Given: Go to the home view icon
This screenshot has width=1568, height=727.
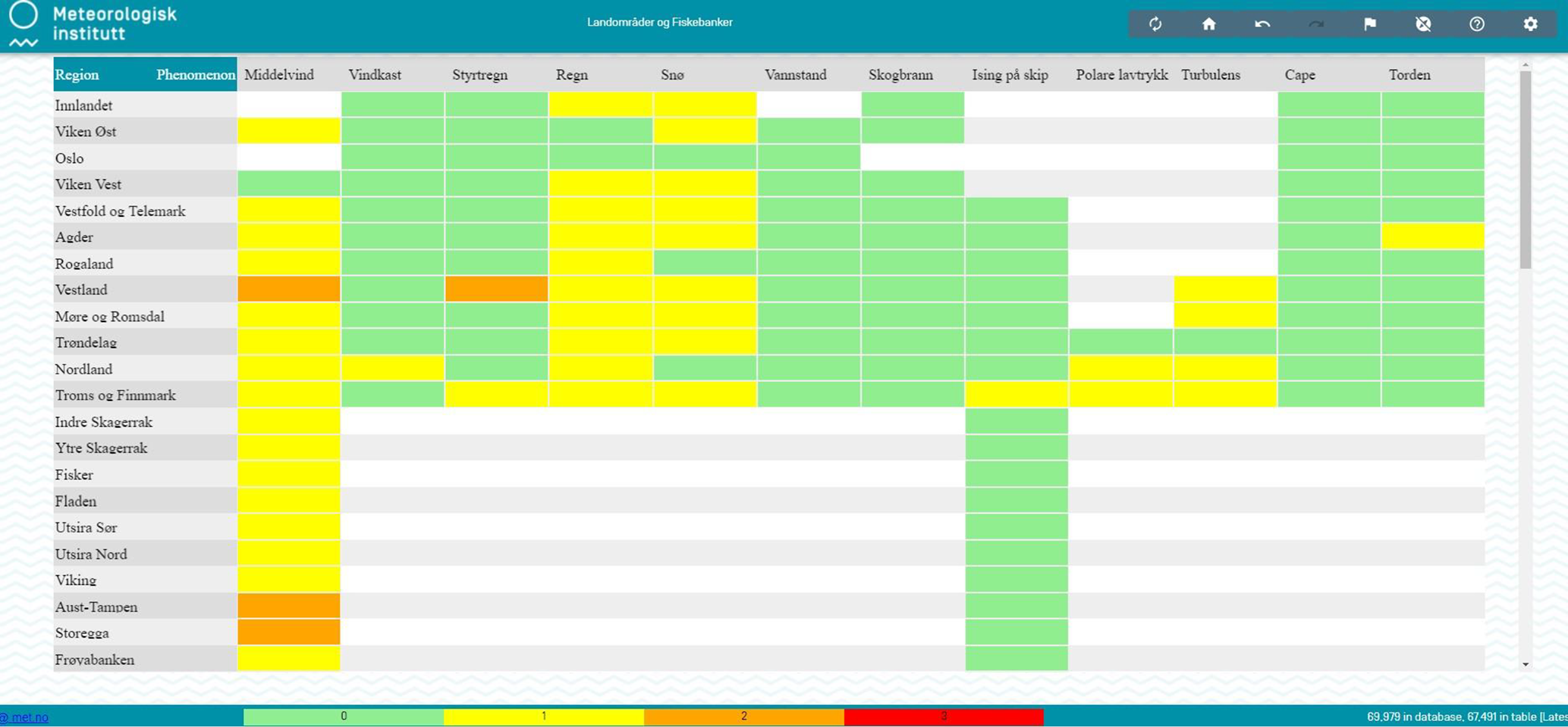Looking at the screenshot, I should (x=1208, y=24).
